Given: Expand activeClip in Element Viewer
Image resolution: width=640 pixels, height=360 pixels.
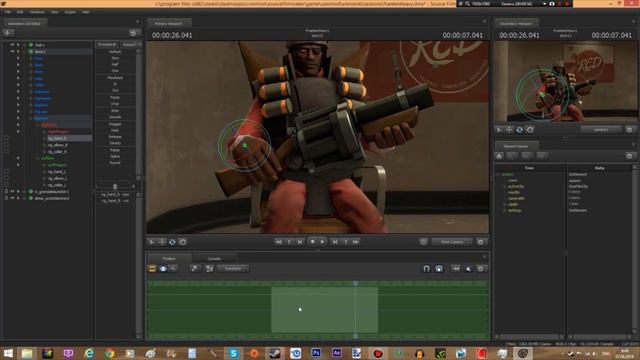Looking at the screenshot, I should coord(504,186).
